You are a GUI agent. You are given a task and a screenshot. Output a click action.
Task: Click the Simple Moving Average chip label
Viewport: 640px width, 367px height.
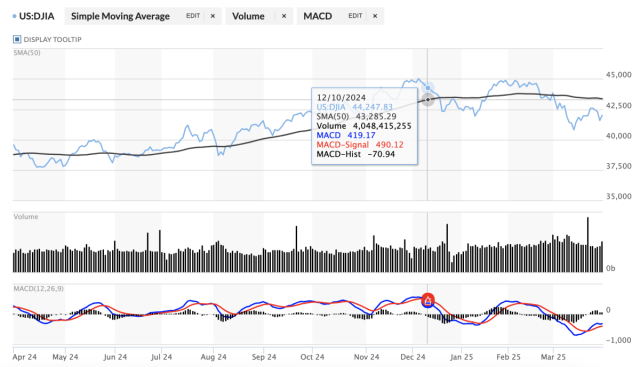(x=120, y=16)
